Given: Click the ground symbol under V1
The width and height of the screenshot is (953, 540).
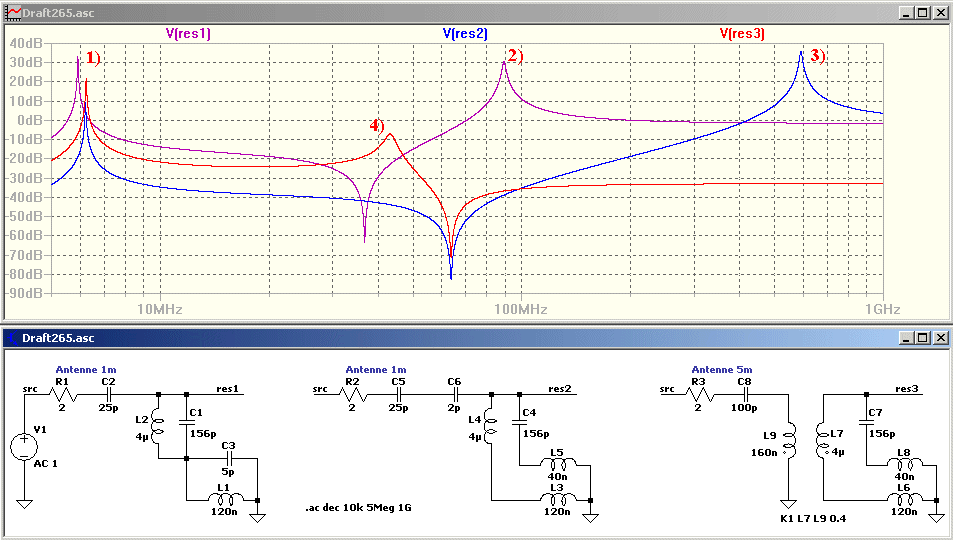Looking at the screenshot, I should tap(24, 504).
